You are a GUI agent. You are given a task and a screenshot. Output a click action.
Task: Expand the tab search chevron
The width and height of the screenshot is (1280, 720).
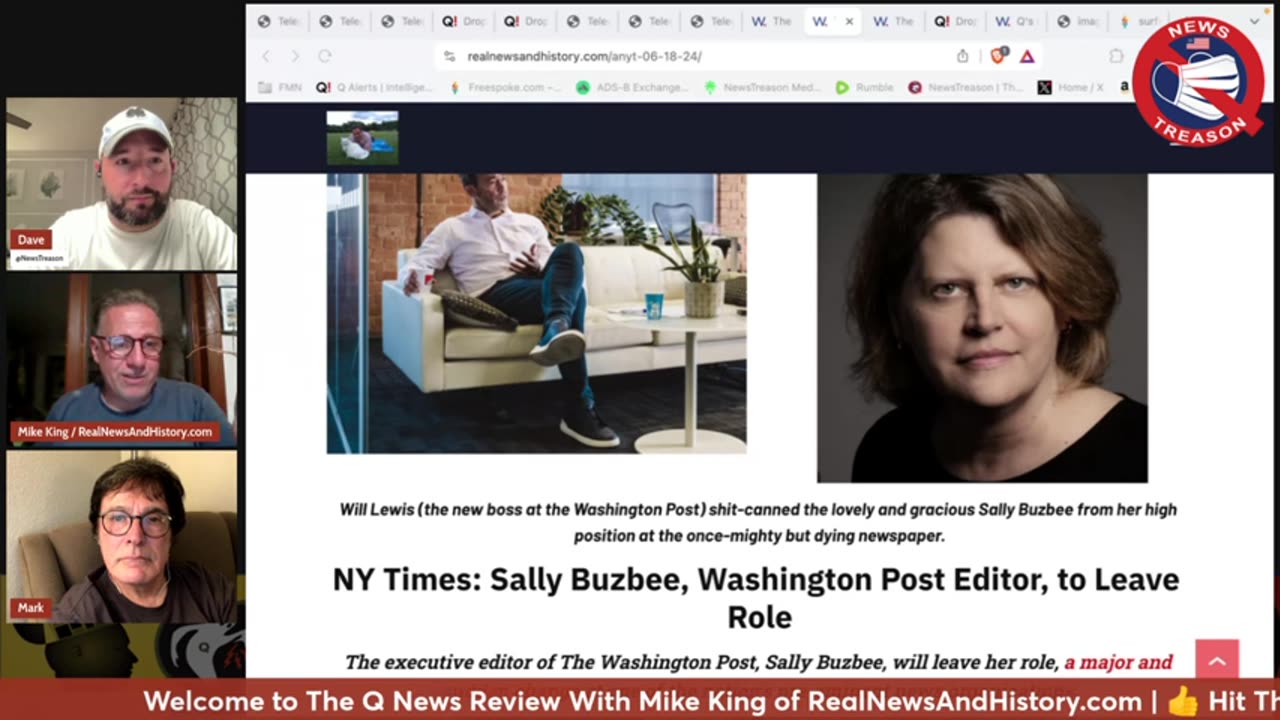pos(1255,21)
